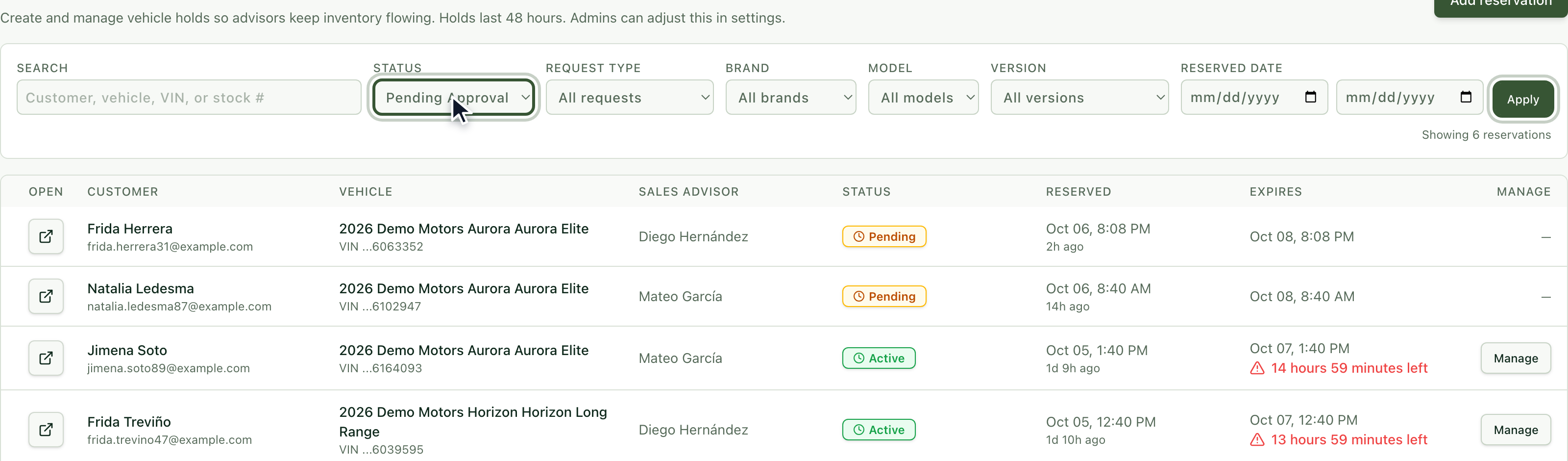Open calendar picker for second reserved date
1568x461 pixels.
tap(1466, 98)
